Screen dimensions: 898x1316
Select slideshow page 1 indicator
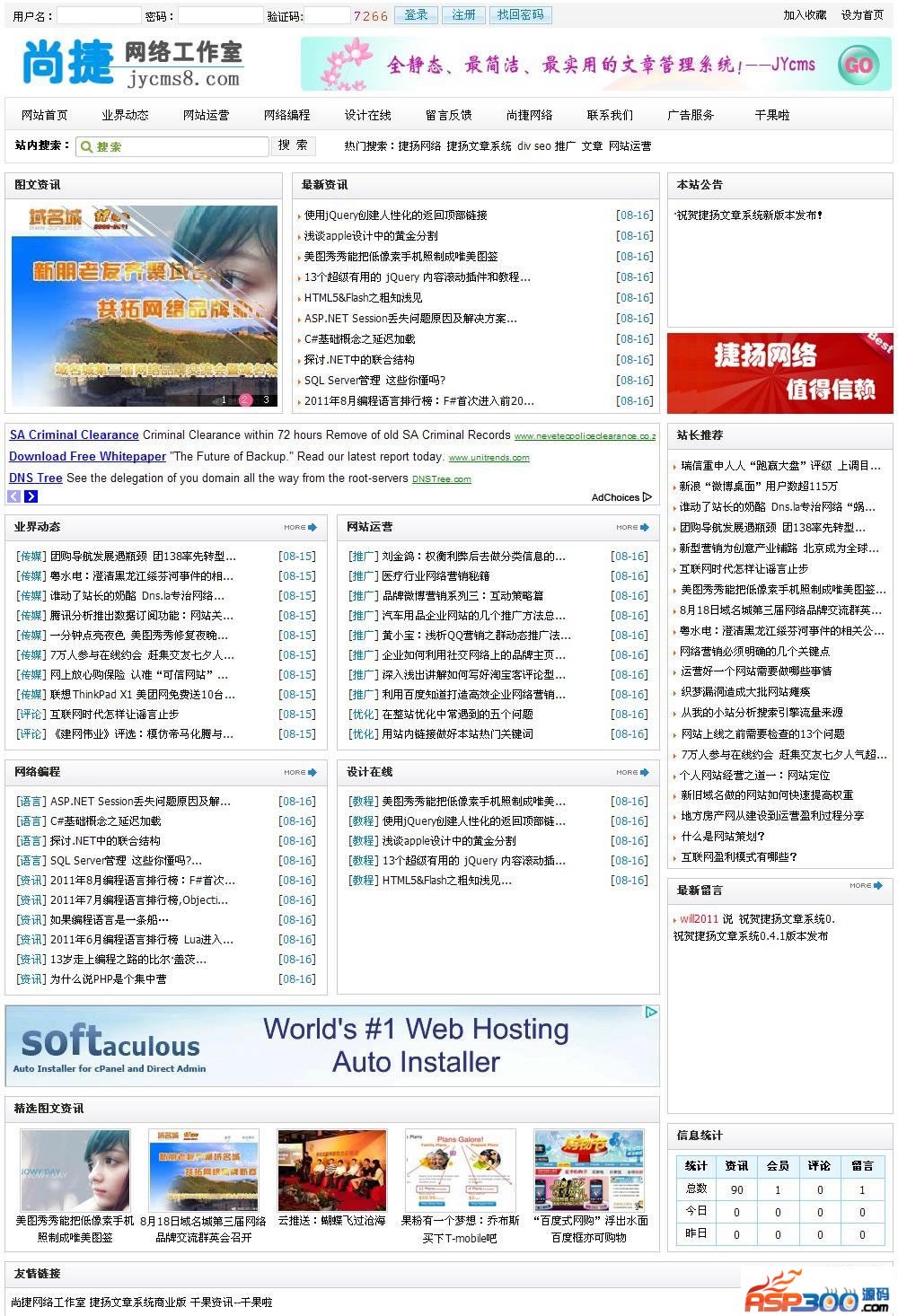tap(224, 400)
